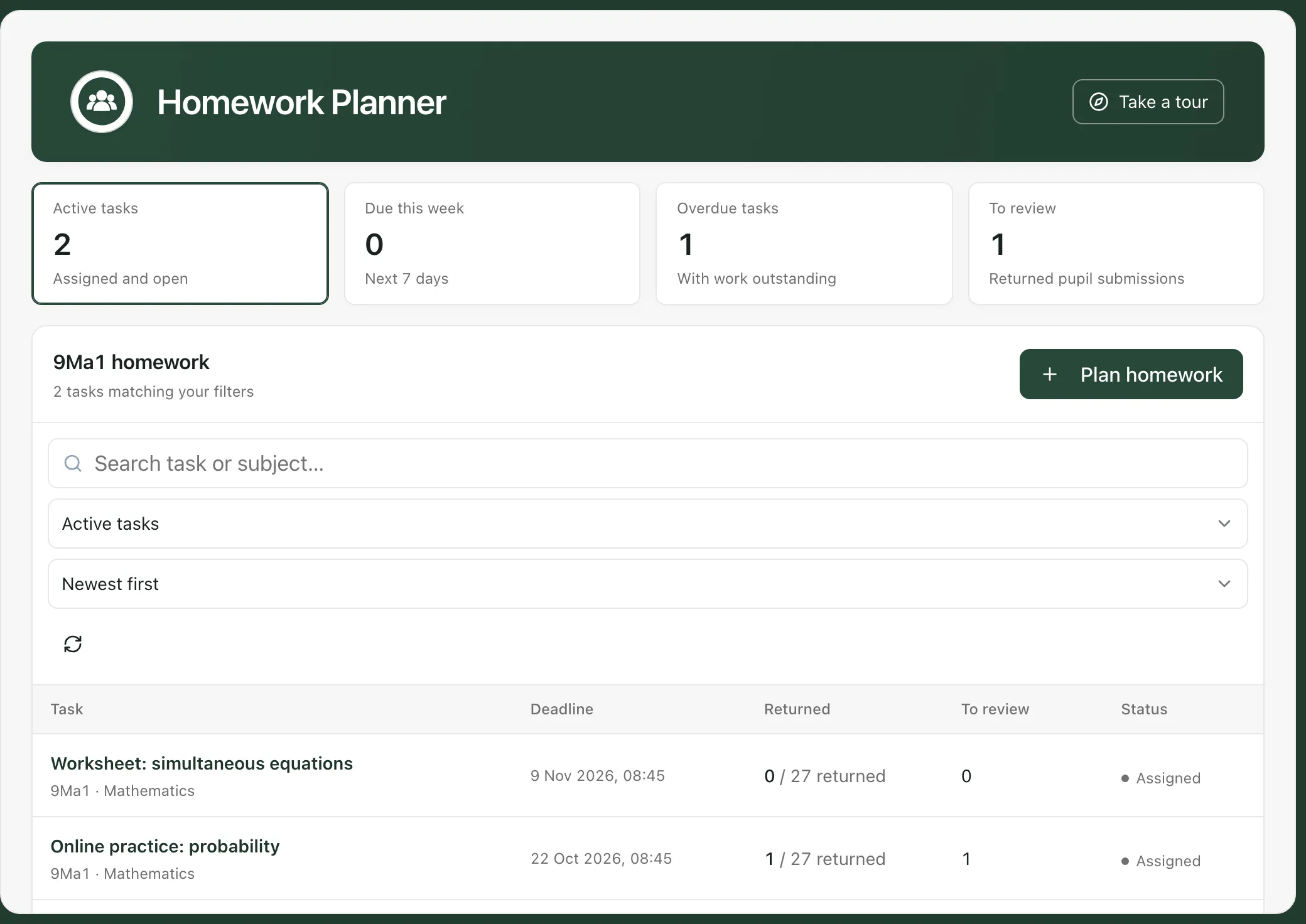
Task: Select the Active tasks summary card
Action: pos(180,244)
